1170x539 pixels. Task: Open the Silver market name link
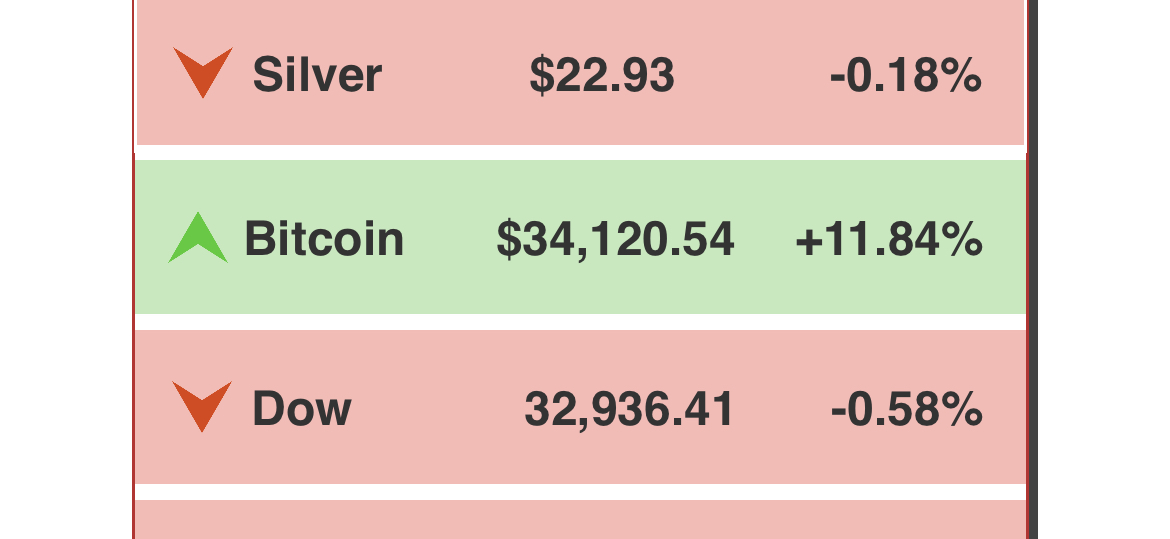point(317,75)
